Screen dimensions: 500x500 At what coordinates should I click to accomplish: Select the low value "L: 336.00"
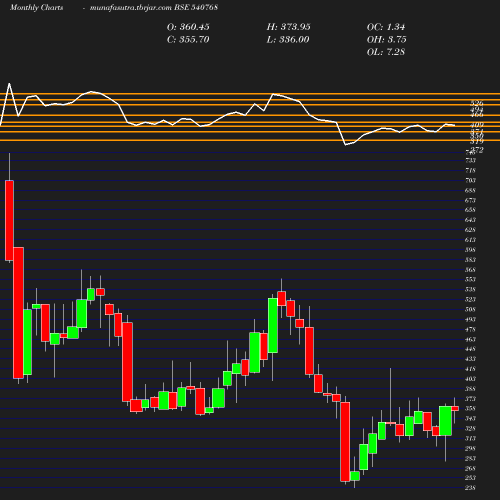tap(288, 40)
